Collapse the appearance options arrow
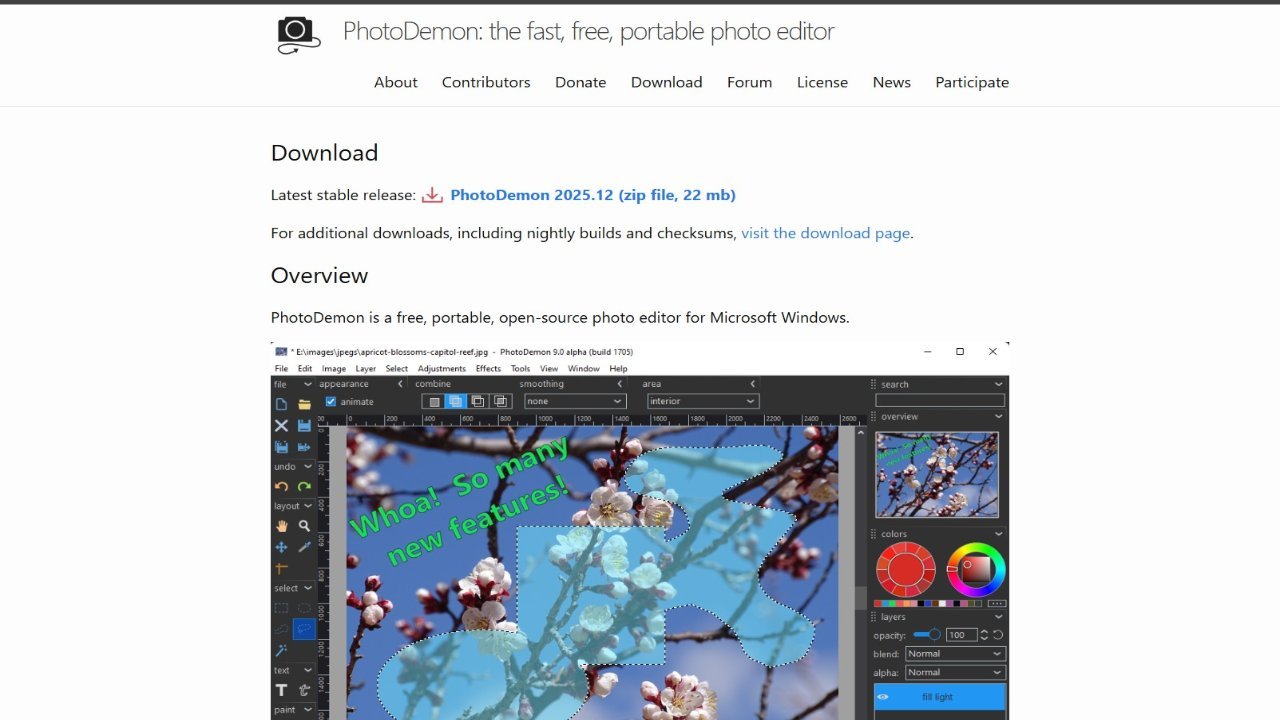Viewport: 1280px width, 720px height. (x=400, y=384)
